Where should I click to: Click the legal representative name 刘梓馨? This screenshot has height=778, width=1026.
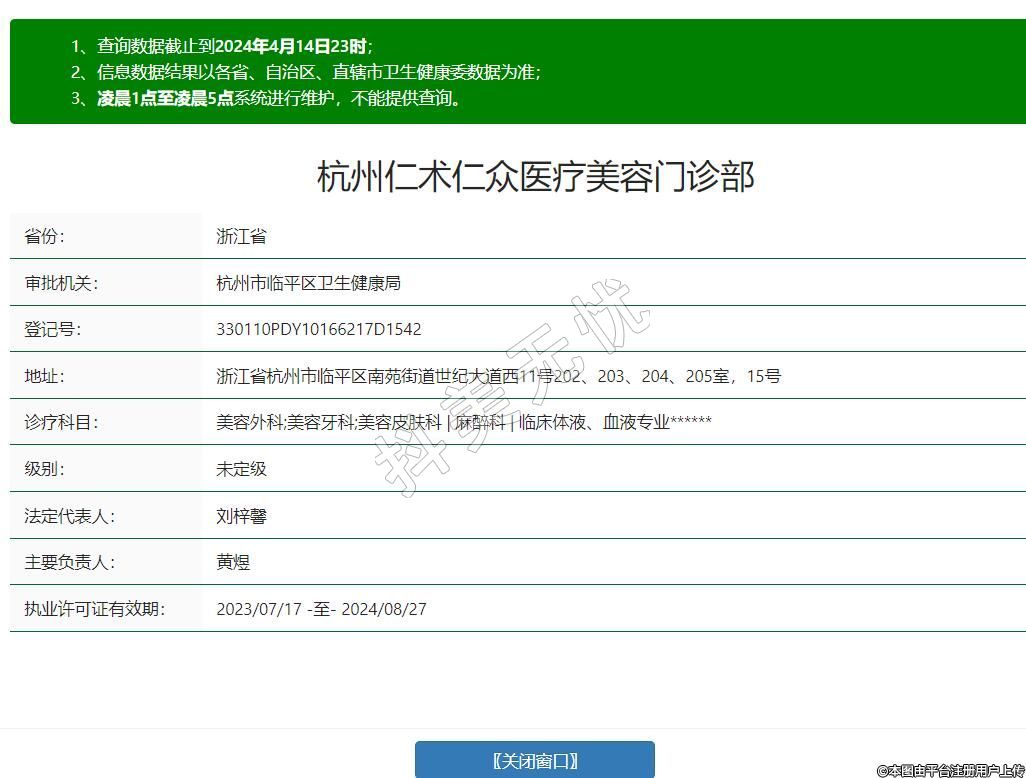click(241, 516)
